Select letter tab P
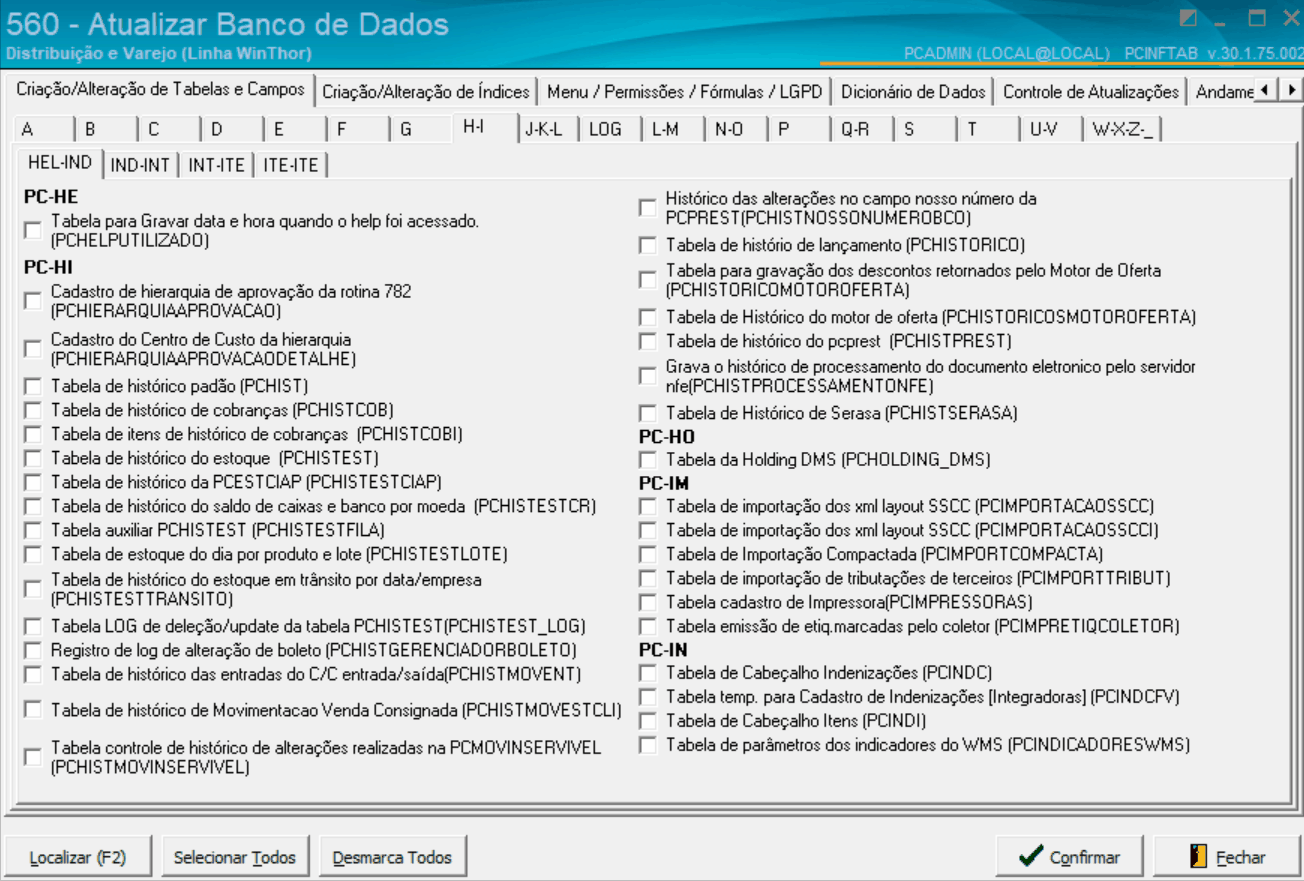 [800, 129]
